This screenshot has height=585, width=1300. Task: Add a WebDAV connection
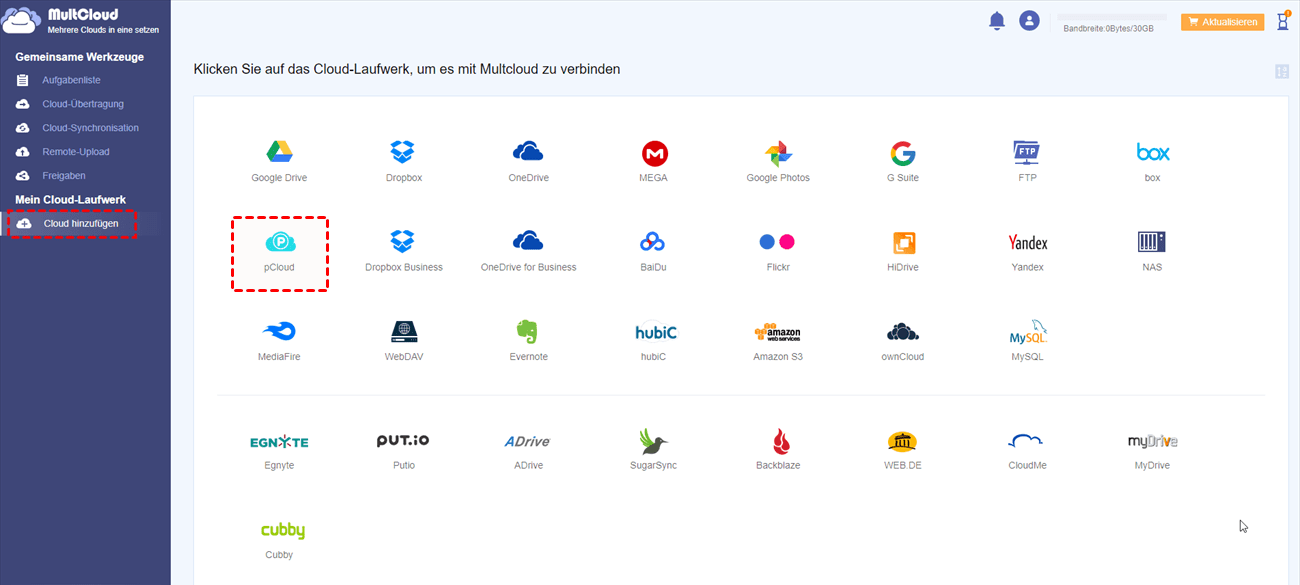pyautogui.click(x=403, y=331)
